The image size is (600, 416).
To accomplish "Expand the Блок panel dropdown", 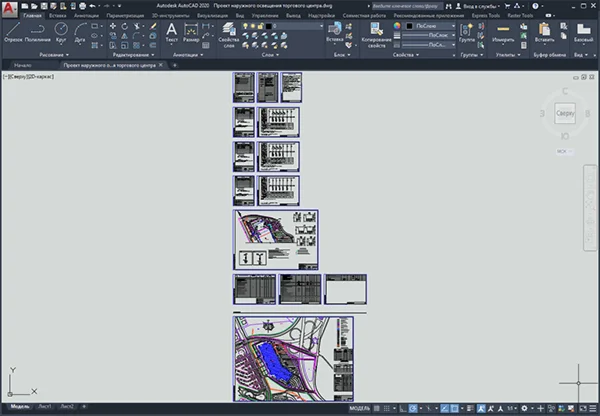I will (x=342, y=55).
